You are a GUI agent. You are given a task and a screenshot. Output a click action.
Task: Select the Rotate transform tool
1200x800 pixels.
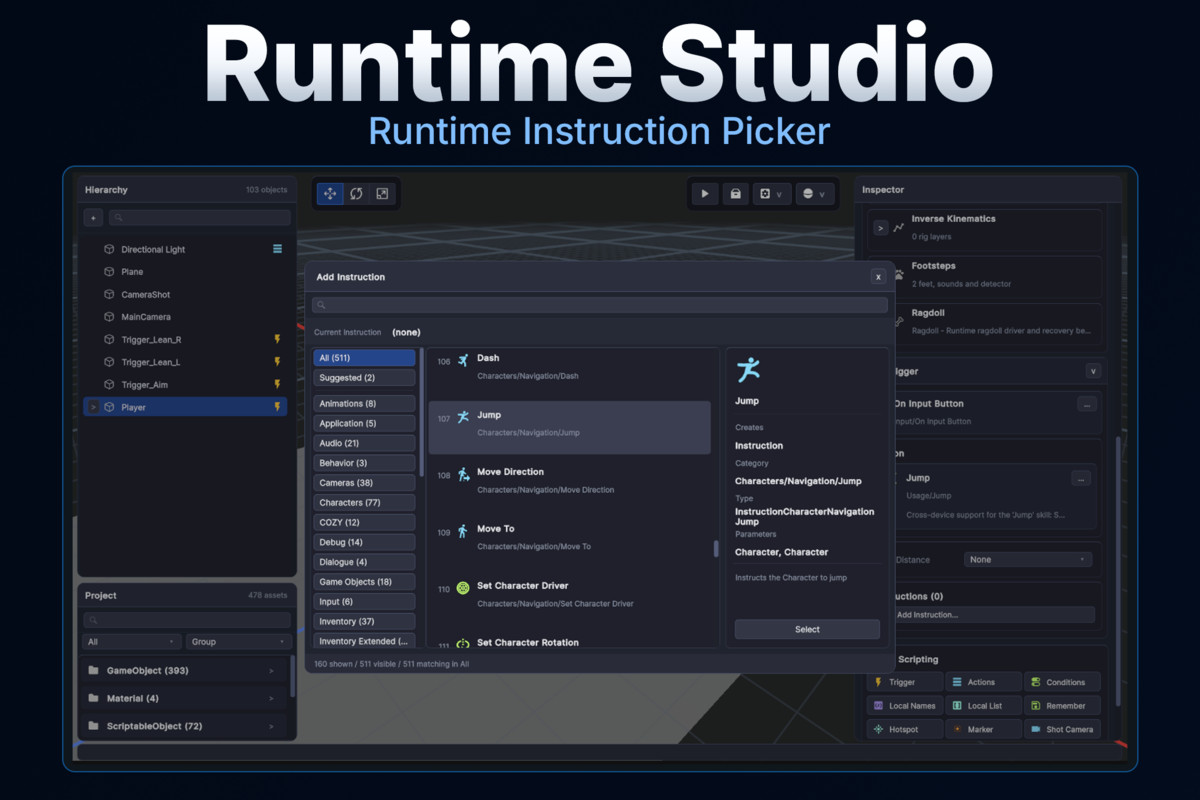coord(356,194)
